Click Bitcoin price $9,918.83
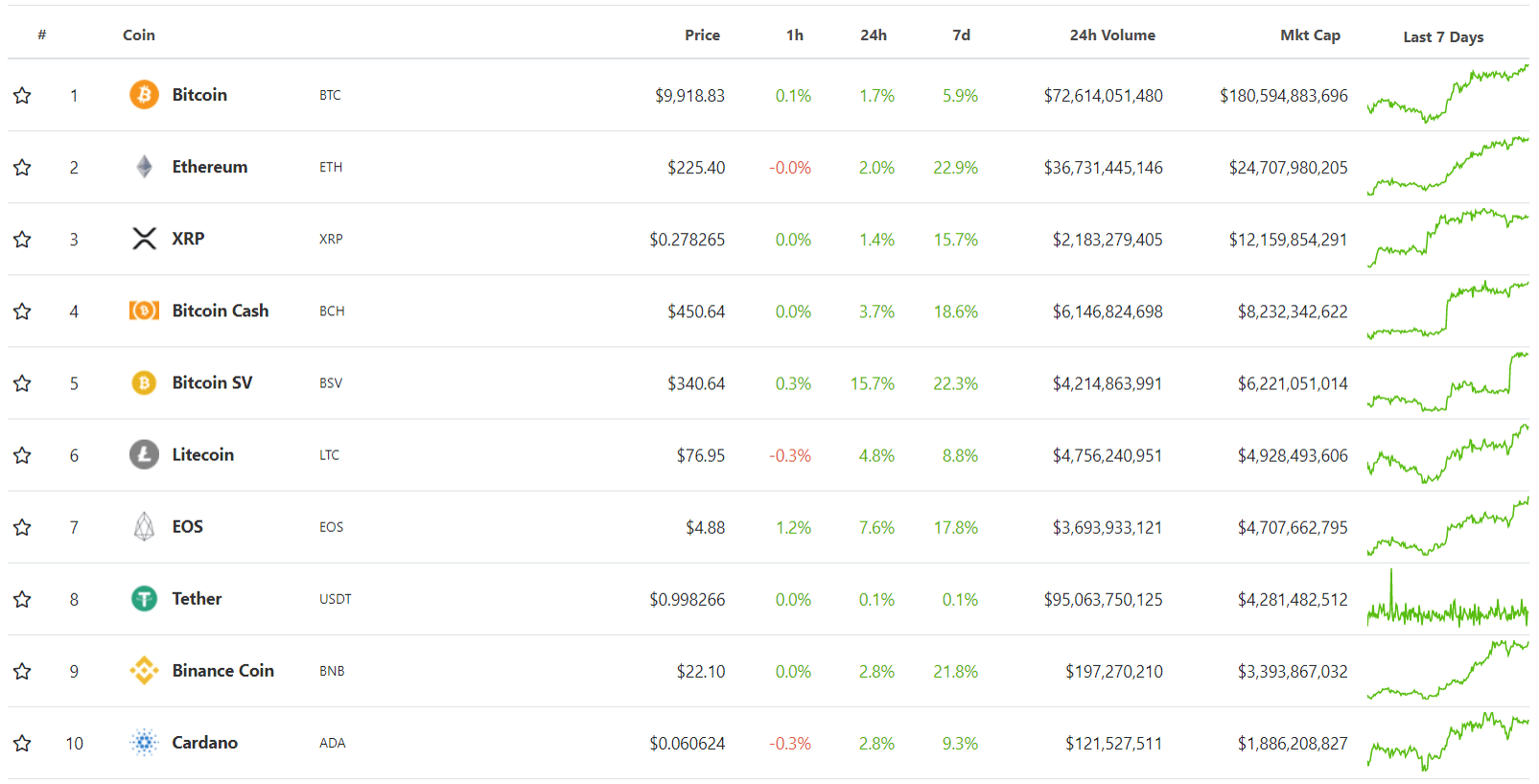The height and width of the screenshot is (784, 1539). click(x=689, y=96)
